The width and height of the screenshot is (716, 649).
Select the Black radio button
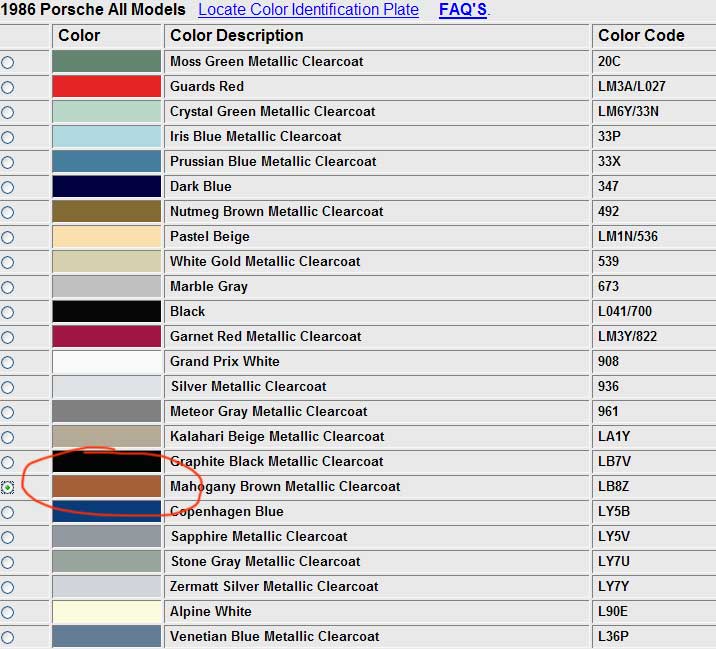(x=7, y=312)
